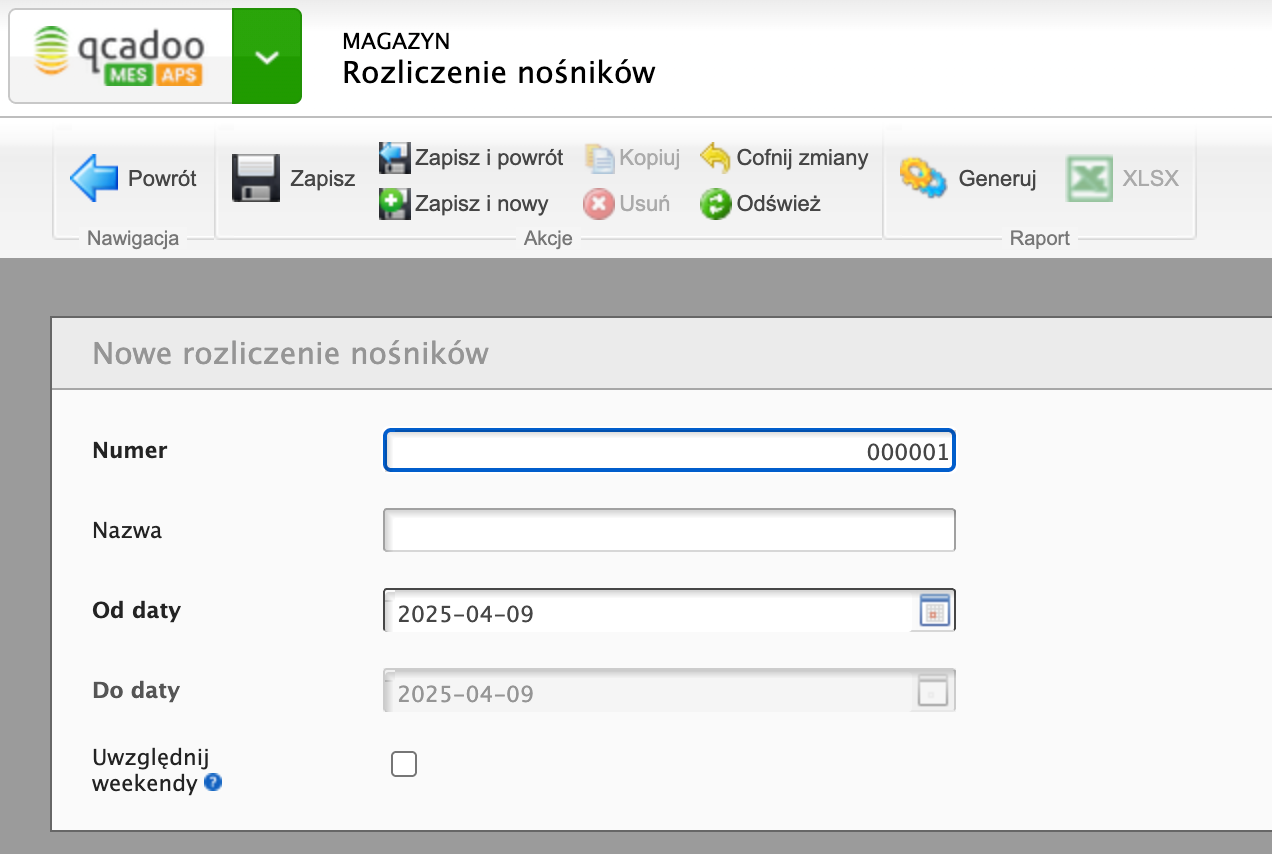This screenshot has width=1272, height=854.
Task: Click the Zapisz floppy disk icon
Action: click(x=256, y=179)
